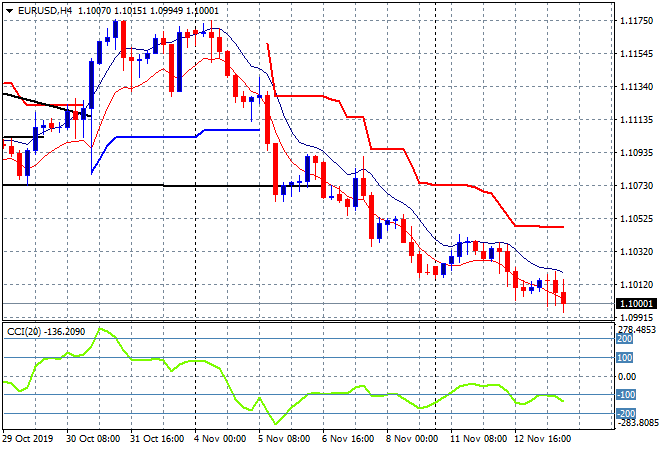Image resolution: width=660 pixels, height=450 pixels.
Task: Click the triangle arrow before EURUSD,H4
Action: [x=10, y=11]
